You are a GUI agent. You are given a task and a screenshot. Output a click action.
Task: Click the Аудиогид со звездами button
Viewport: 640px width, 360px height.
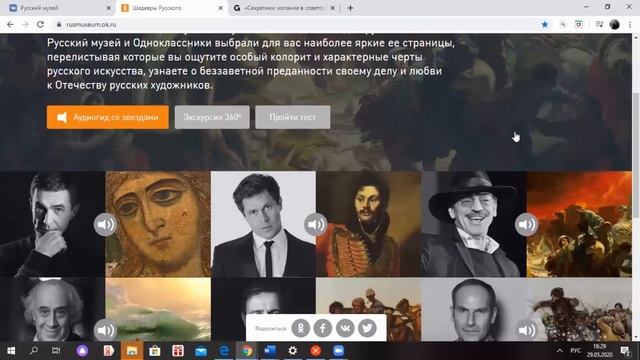click(107, 117)
